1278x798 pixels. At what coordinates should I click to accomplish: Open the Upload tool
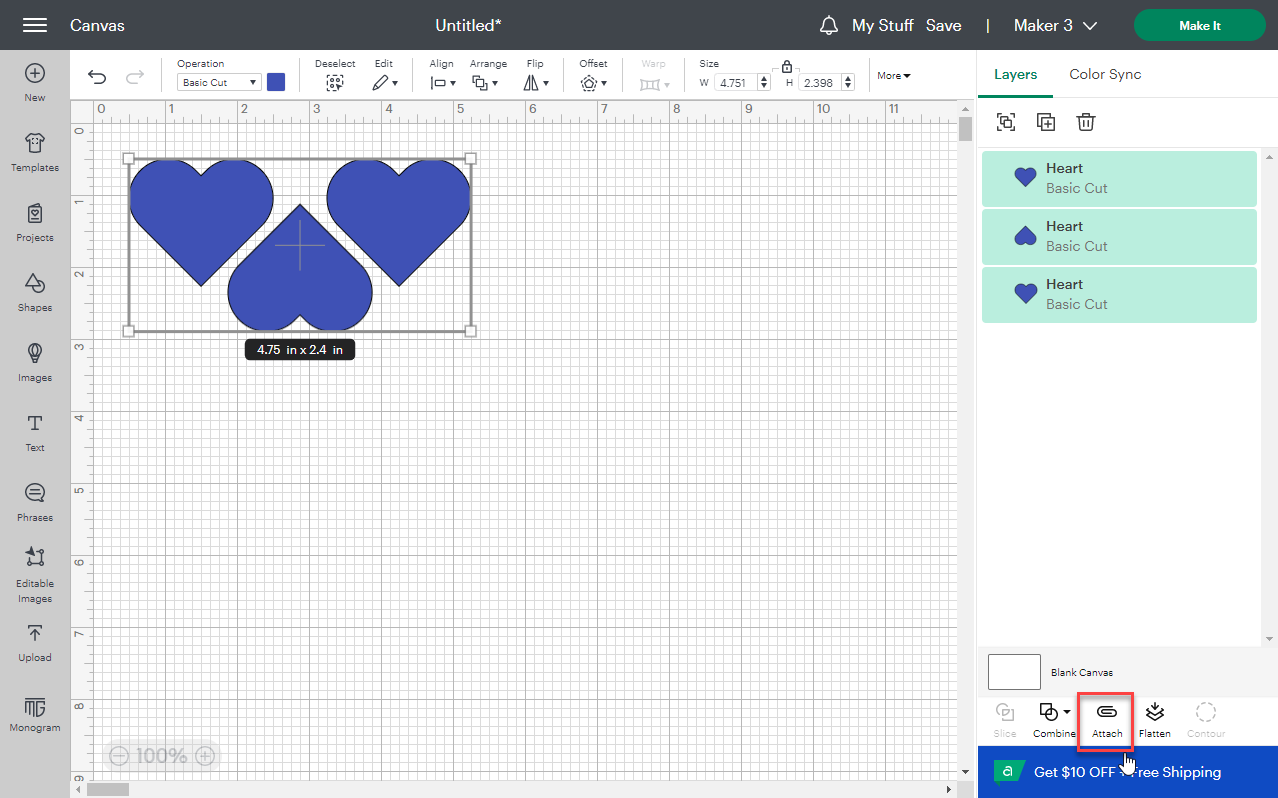tap(35, 641)
